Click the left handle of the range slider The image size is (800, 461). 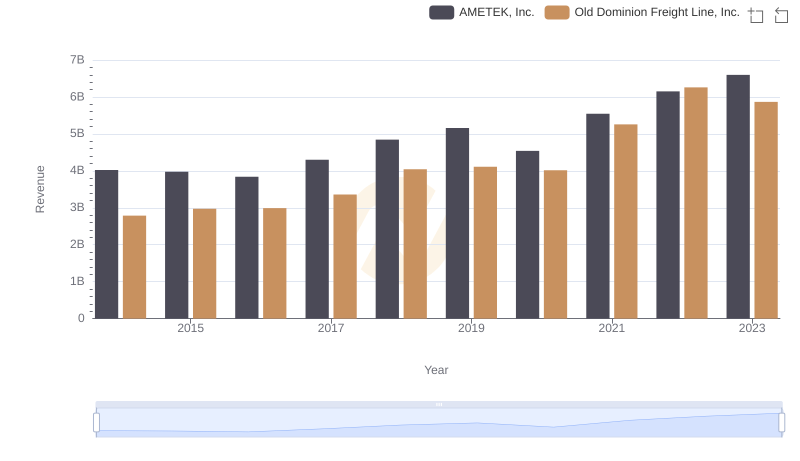96,422
